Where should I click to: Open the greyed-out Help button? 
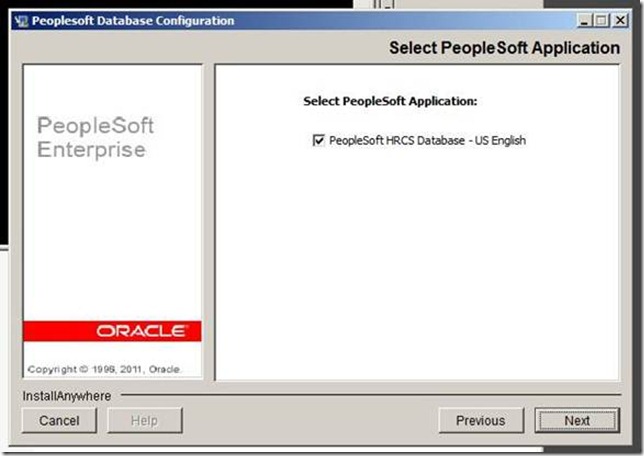pos(145,420)
